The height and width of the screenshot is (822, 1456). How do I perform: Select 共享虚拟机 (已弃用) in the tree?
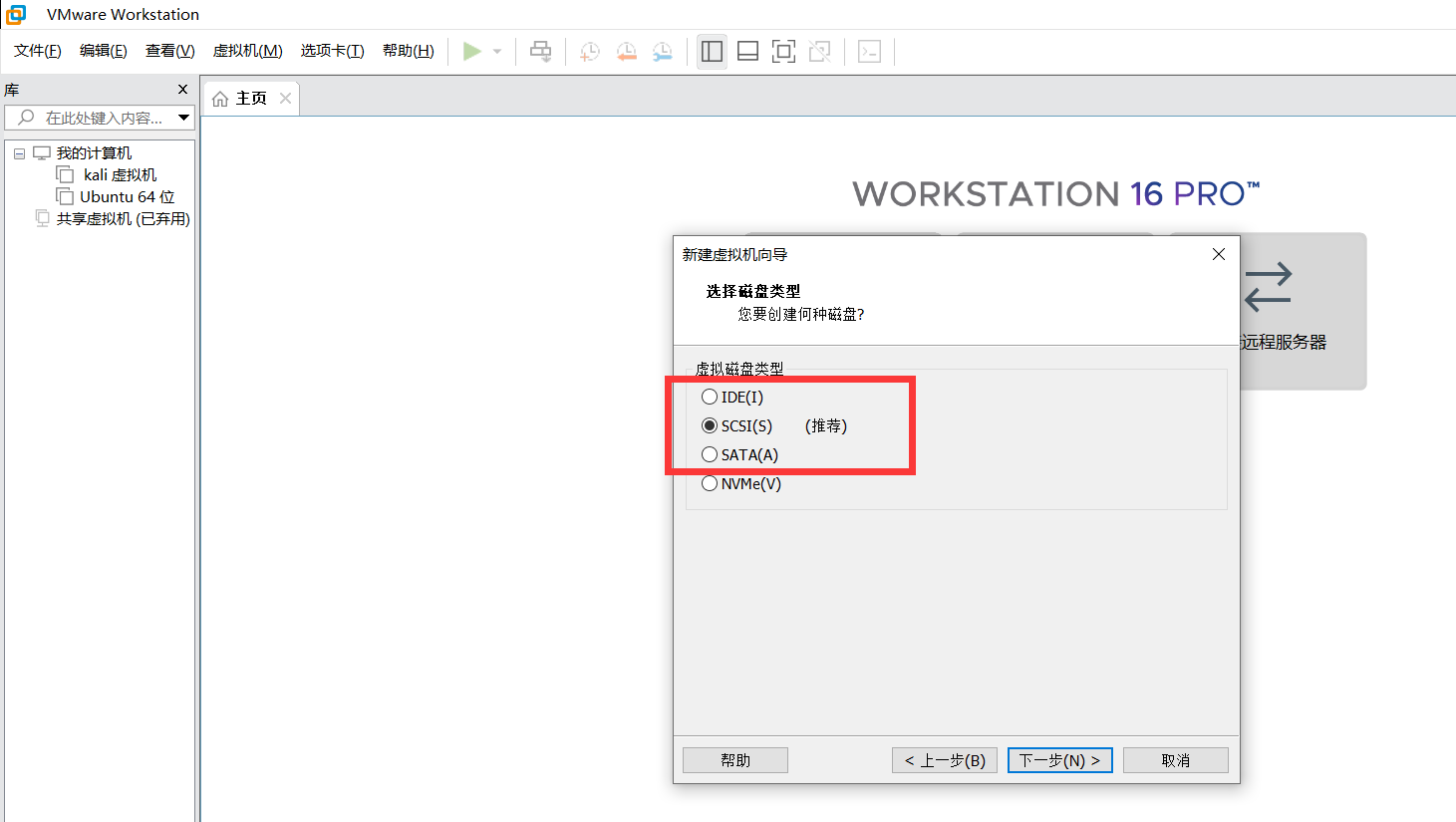(x=124, y=219)
